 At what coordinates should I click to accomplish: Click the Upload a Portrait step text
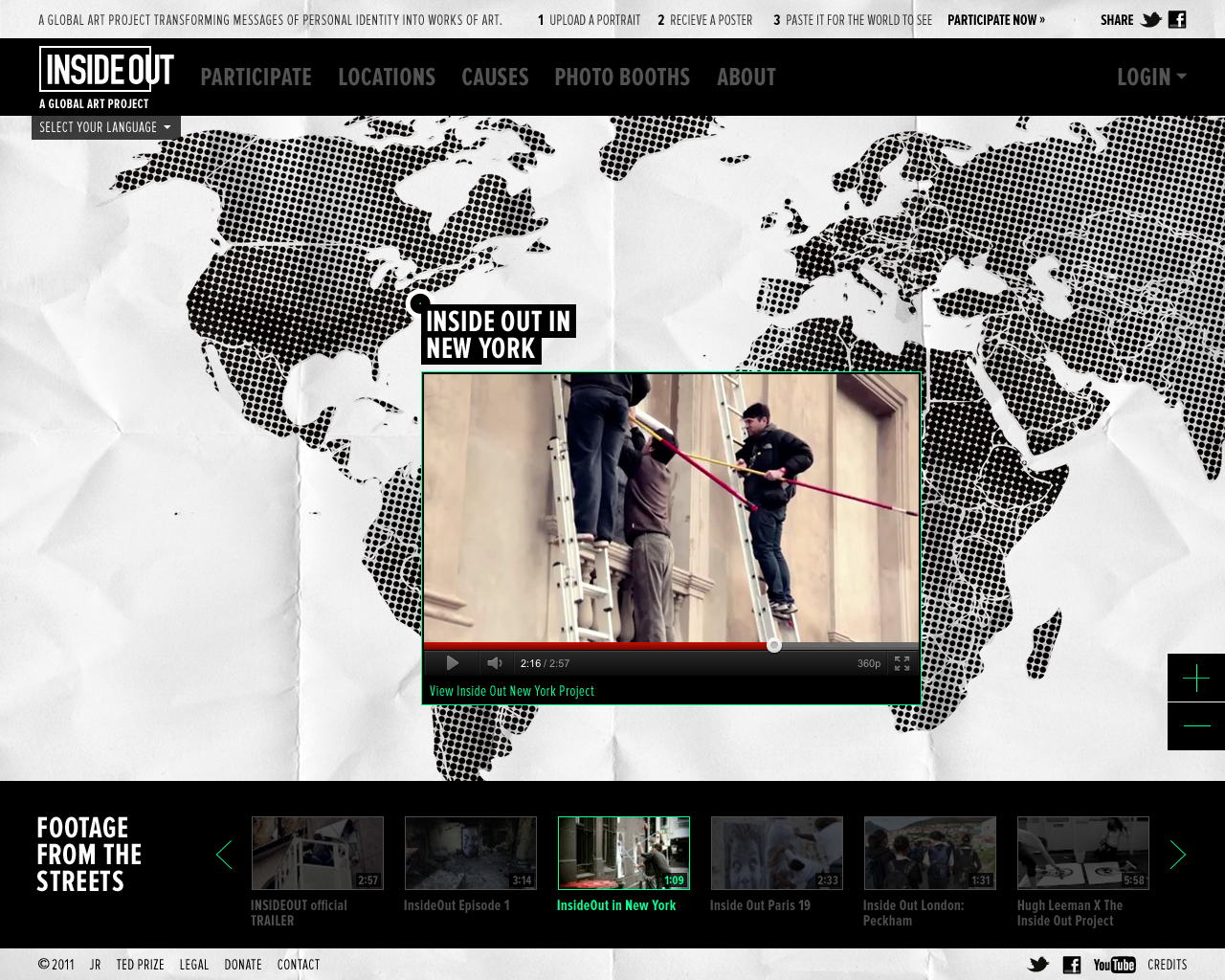[x=589, y=19]
